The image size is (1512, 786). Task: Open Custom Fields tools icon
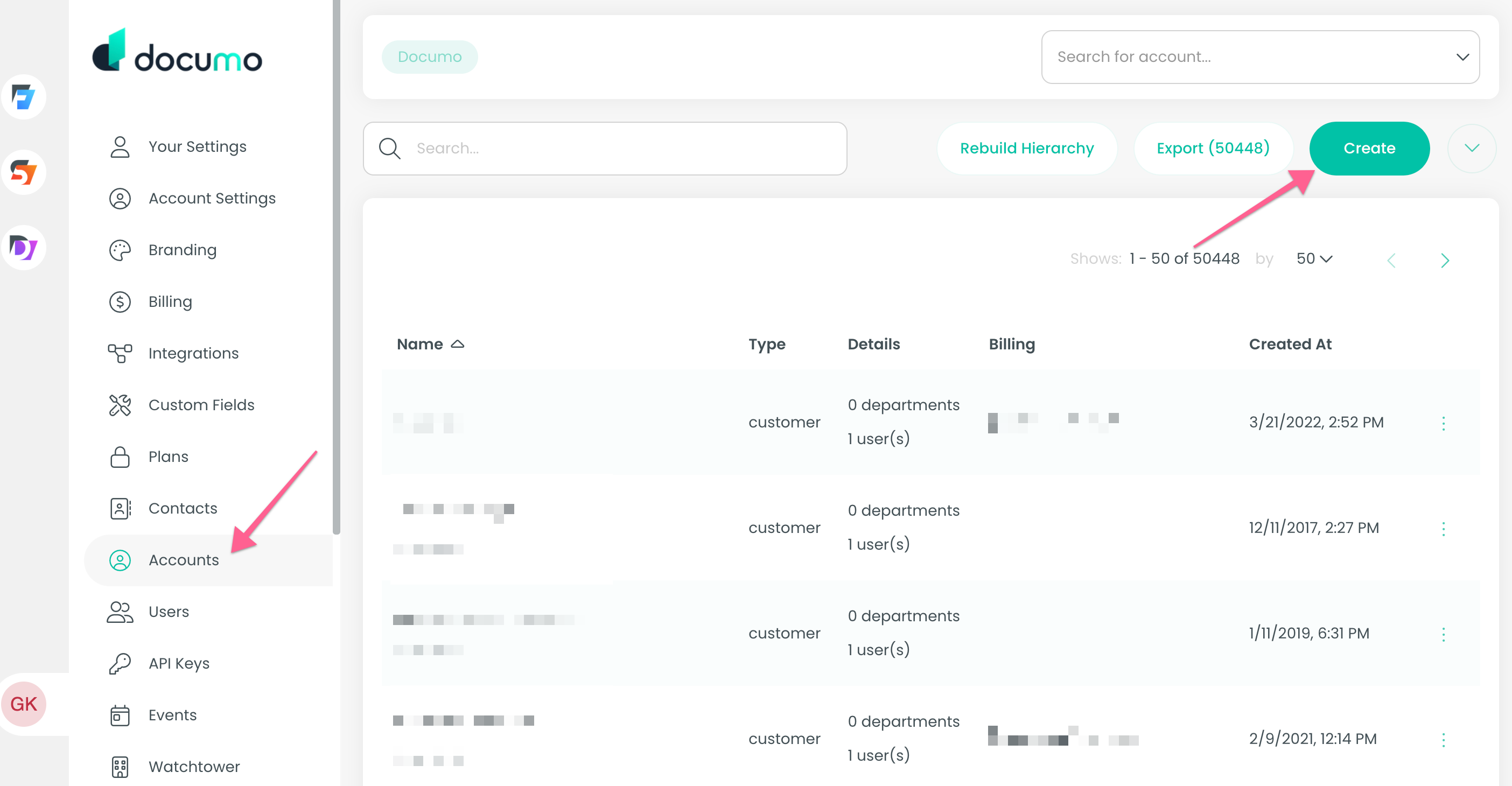(120, 404)
